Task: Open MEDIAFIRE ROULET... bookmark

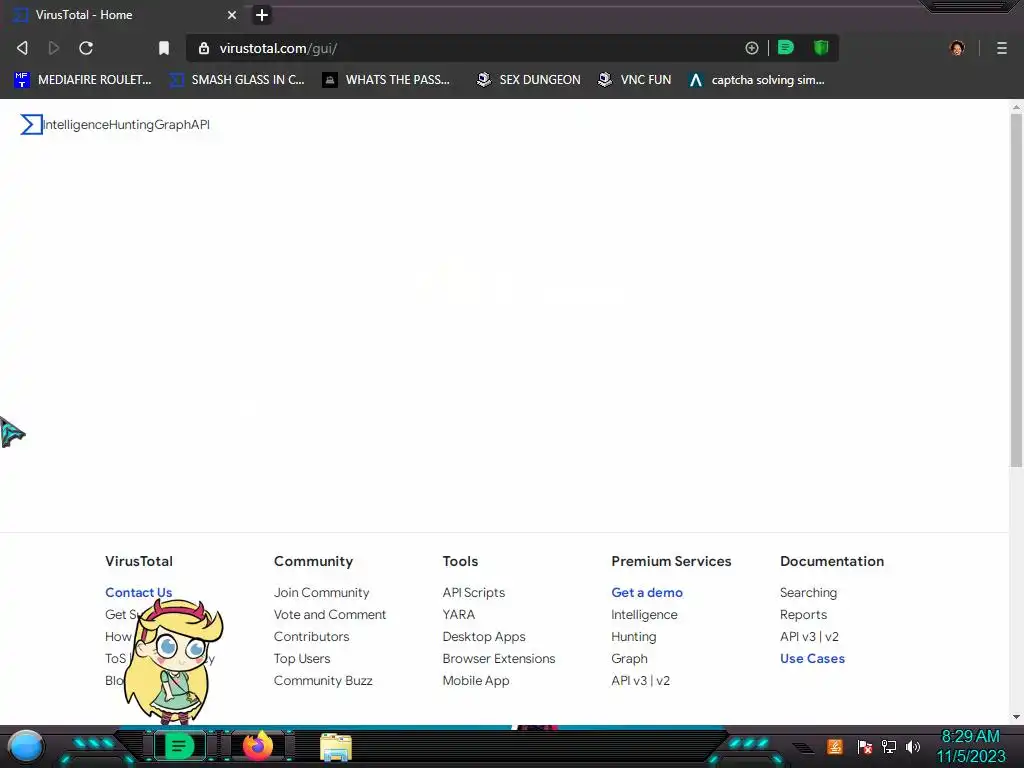Action: pyautogui.click(x=83, y=80)
